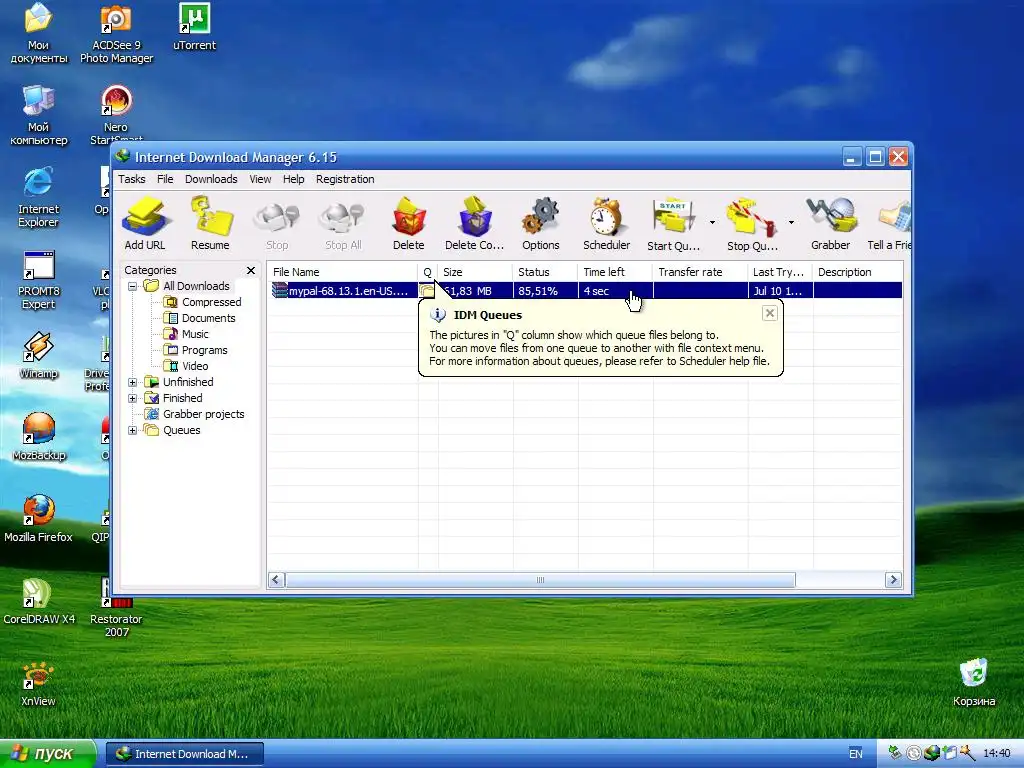Expand the Queues category

(x=133, y=430)
